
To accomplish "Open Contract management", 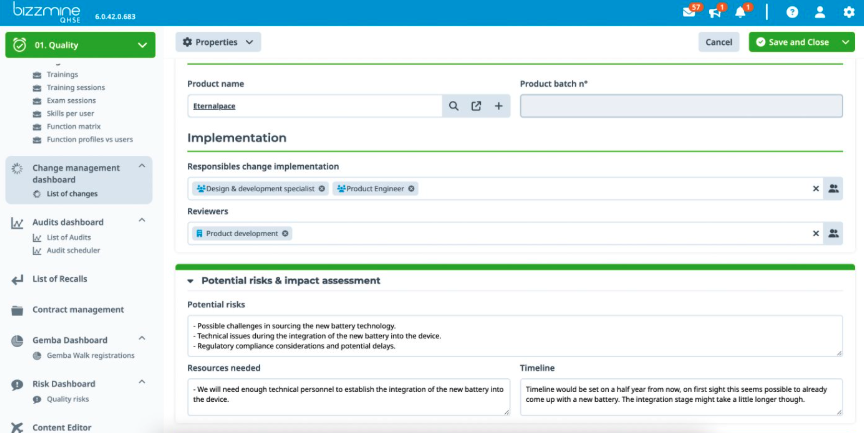I will click(78, 310).
